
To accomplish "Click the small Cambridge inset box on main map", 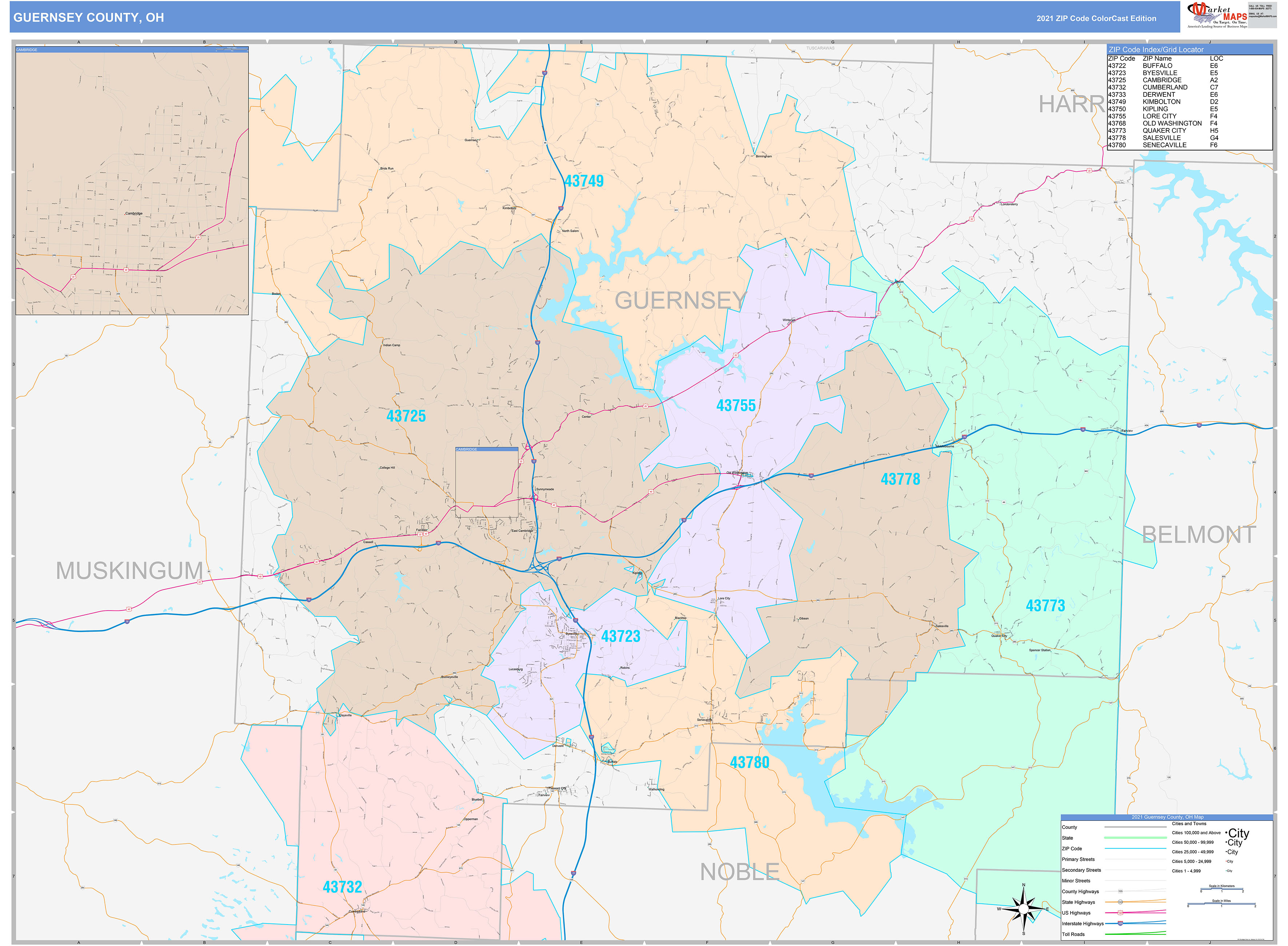I will coord(487,482).
